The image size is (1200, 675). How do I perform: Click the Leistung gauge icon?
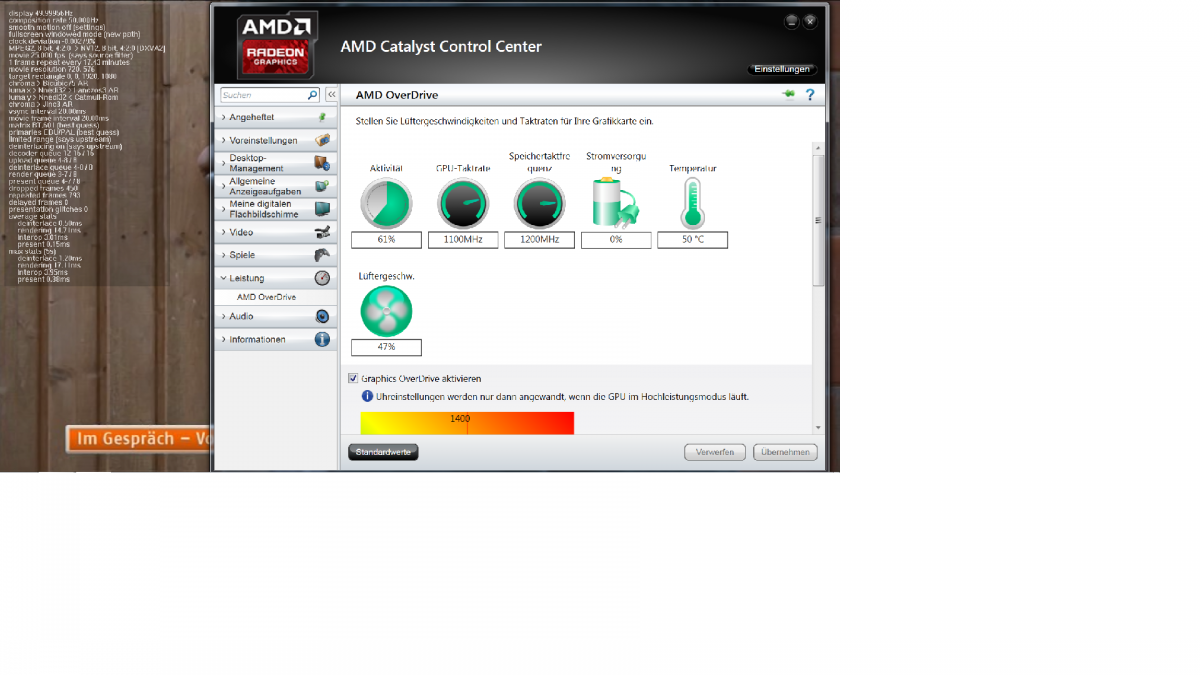[x=322, y=278]
